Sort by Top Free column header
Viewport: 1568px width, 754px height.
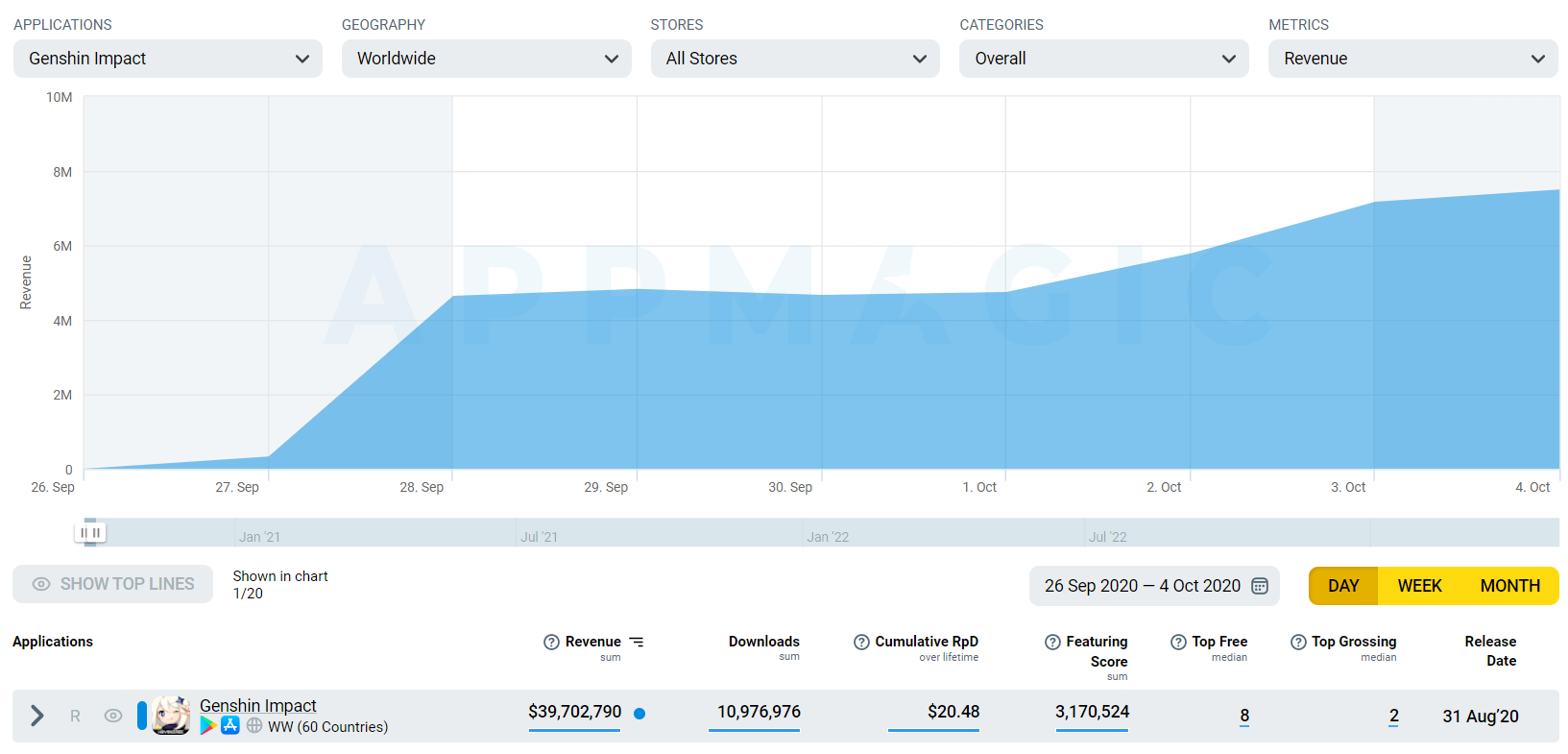coord(1219,642)
